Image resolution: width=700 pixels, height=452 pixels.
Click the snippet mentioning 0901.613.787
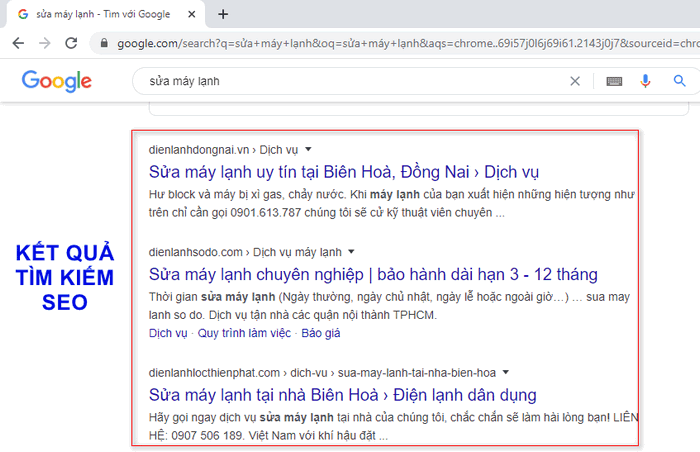coord(392,204)
